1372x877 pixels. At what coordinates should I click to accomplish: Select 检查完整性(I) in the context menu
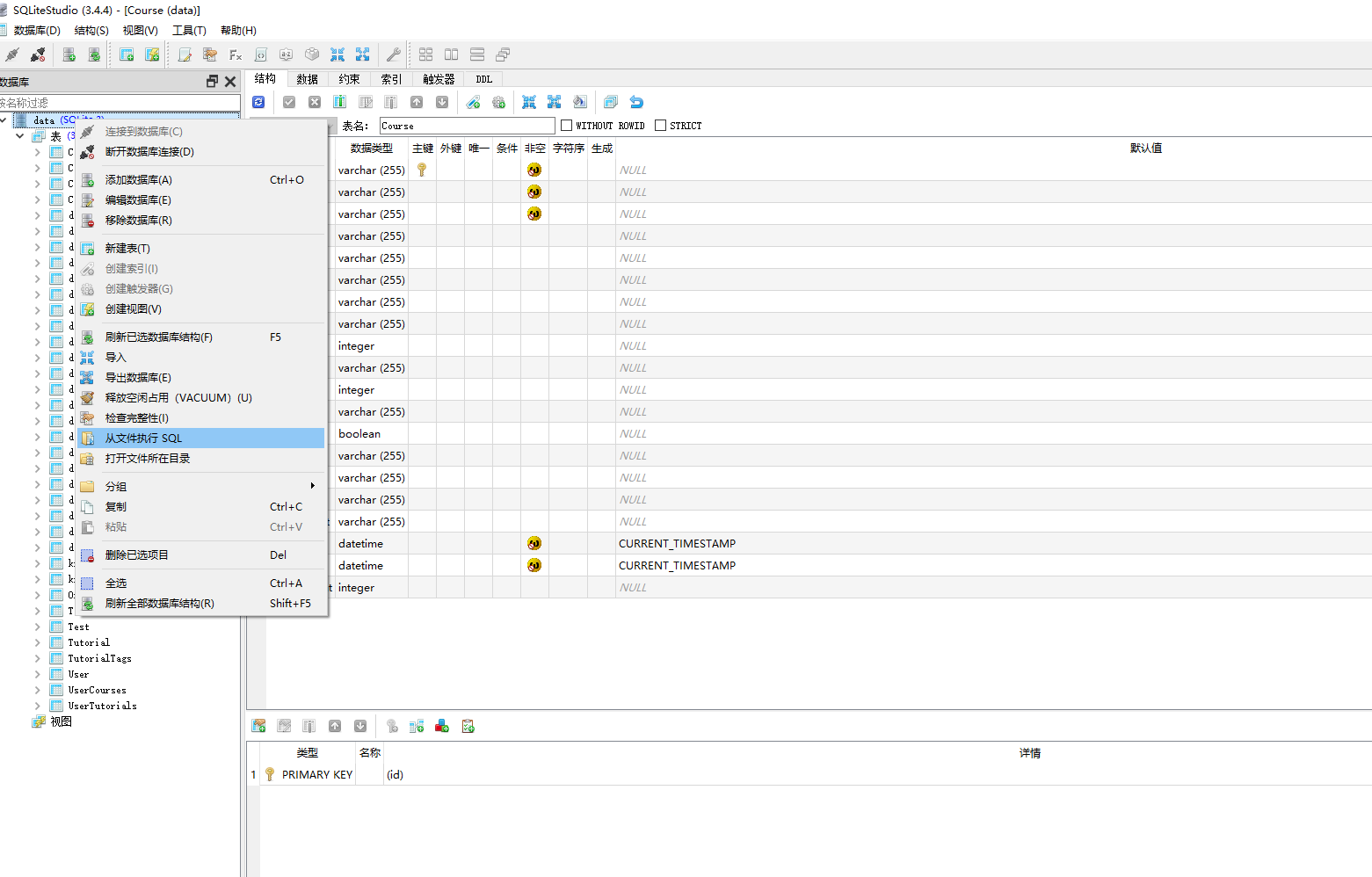201,417
